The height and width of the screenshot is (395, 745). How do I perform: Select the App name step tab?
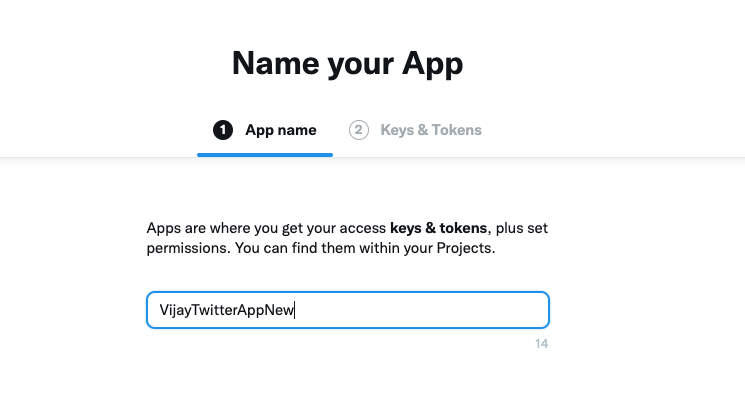click(265, 130)
